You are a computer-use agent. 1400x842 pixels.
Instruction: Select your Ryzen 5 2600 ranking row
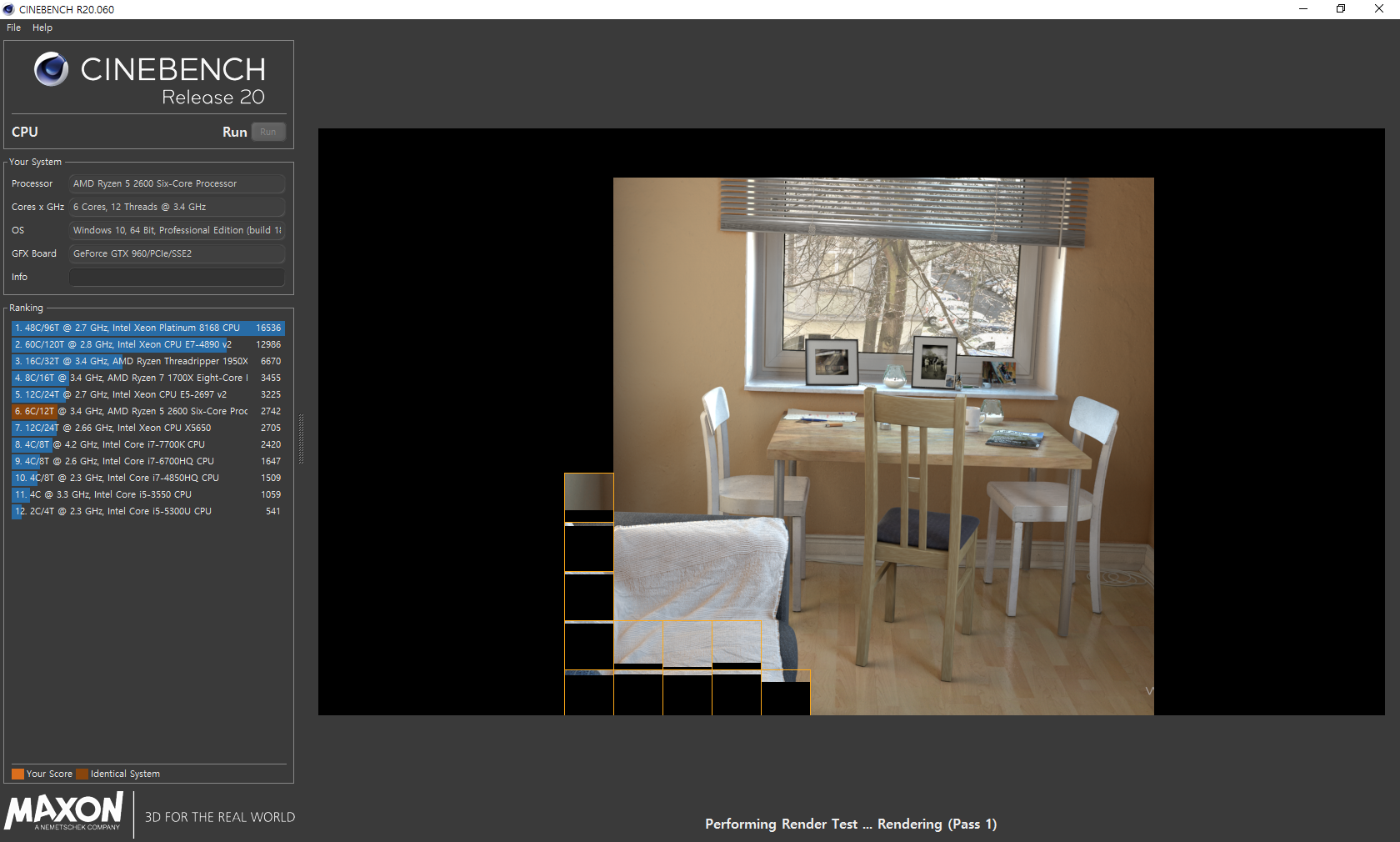pos(147,411)
